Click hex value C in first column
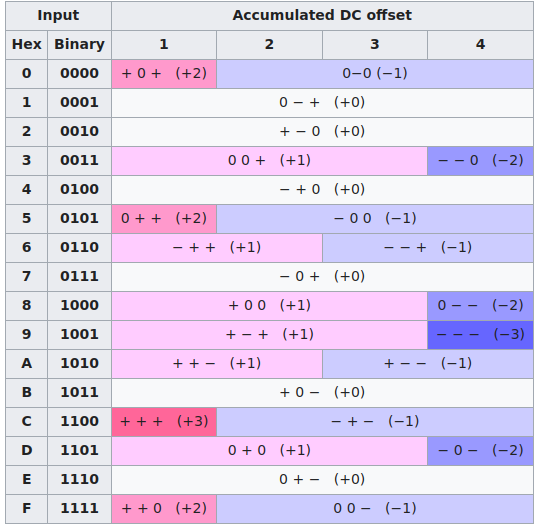The height and width of the screenshot is (526, 538). coord(26,422)
